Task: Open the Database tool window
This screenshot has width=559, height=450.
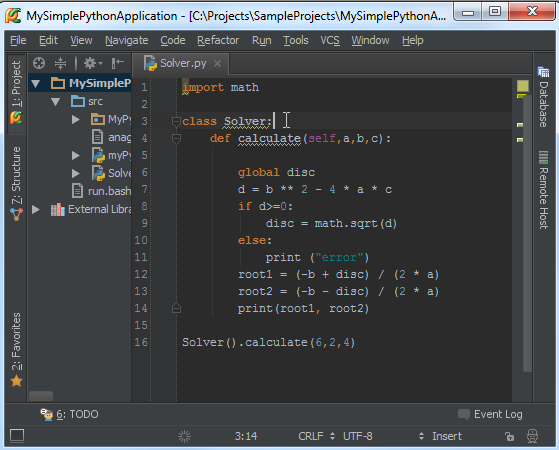Action: (x=543, y=97)
